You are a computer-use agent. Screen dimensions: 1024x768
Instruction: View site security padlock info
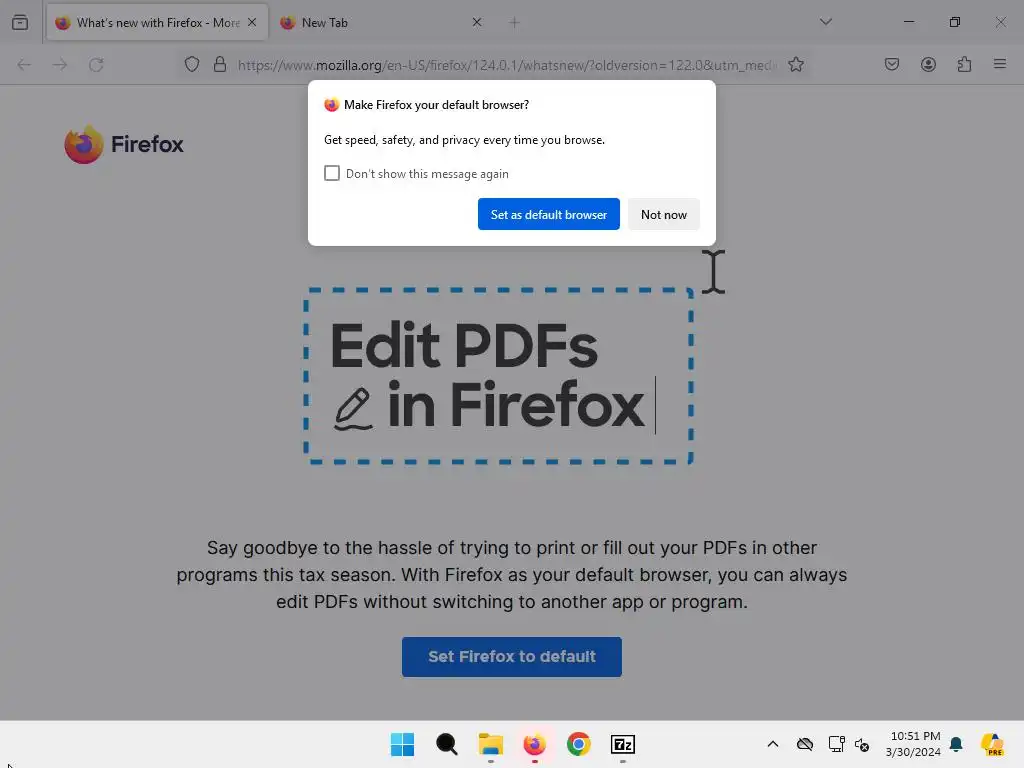click(220, 65)
